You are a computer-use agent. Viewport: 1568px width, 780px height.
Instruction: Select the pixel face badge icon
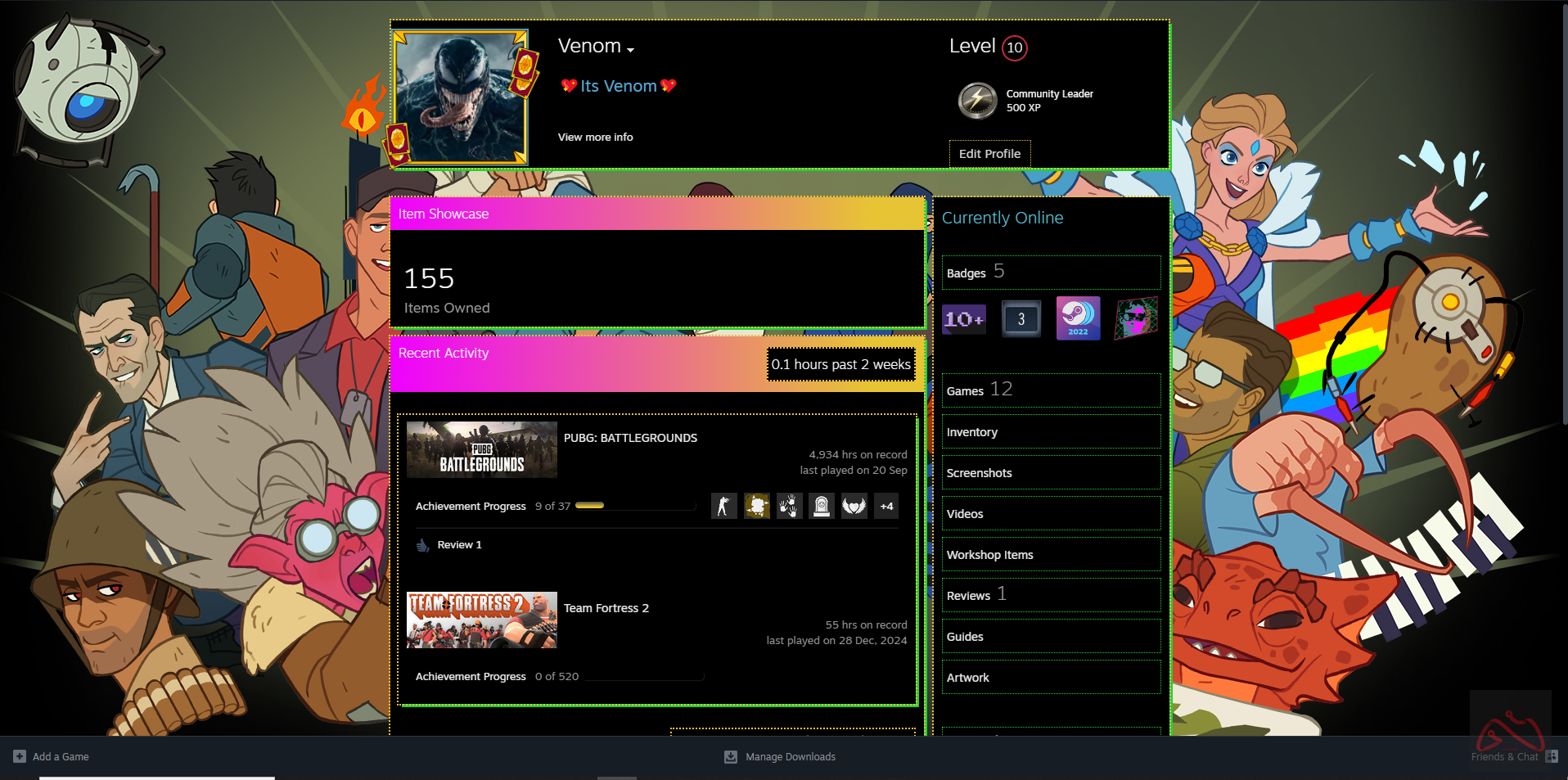1136,318
